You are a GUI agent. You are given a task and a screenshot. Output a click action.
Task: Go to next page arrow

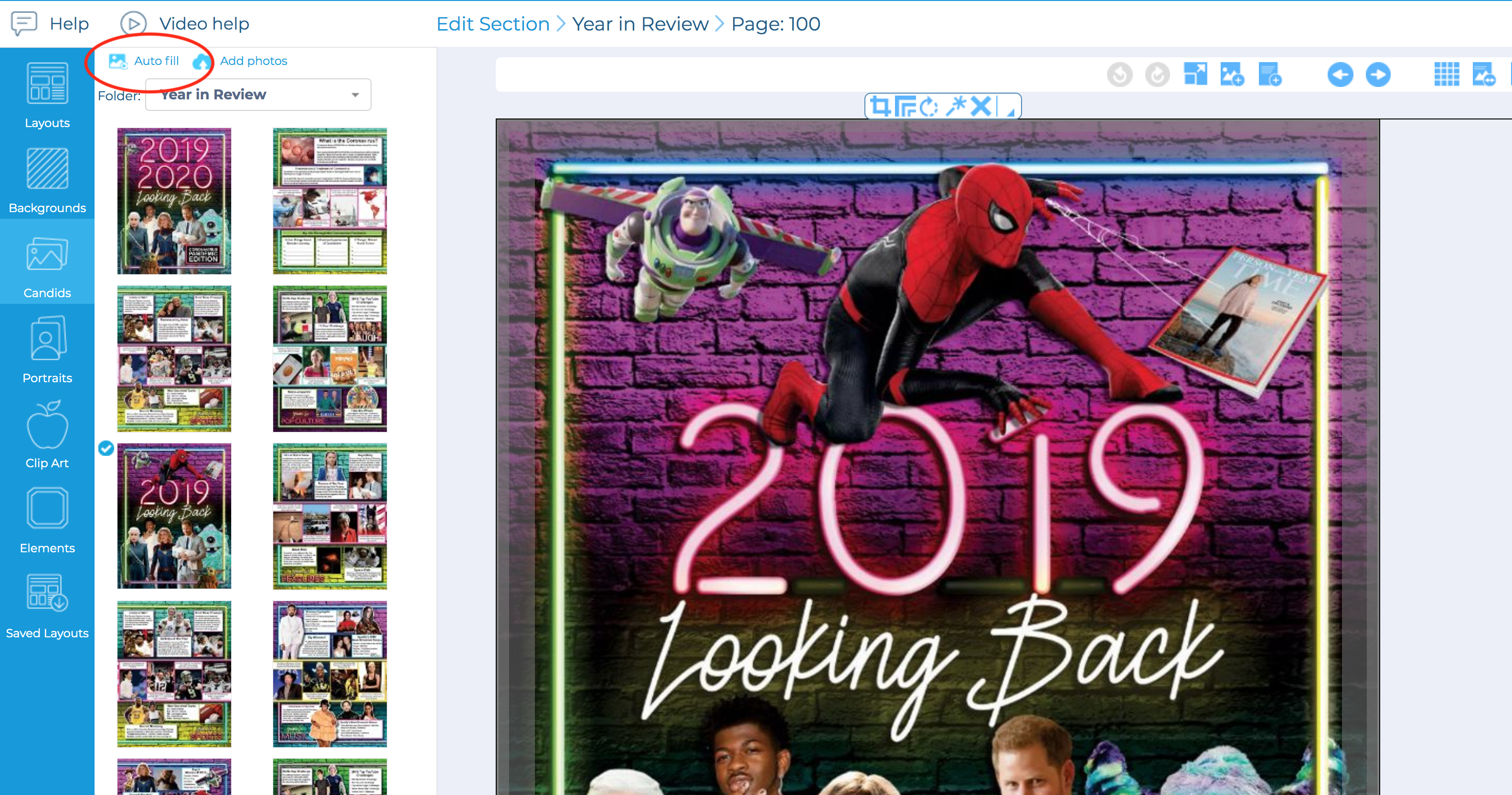(1378, 75)
